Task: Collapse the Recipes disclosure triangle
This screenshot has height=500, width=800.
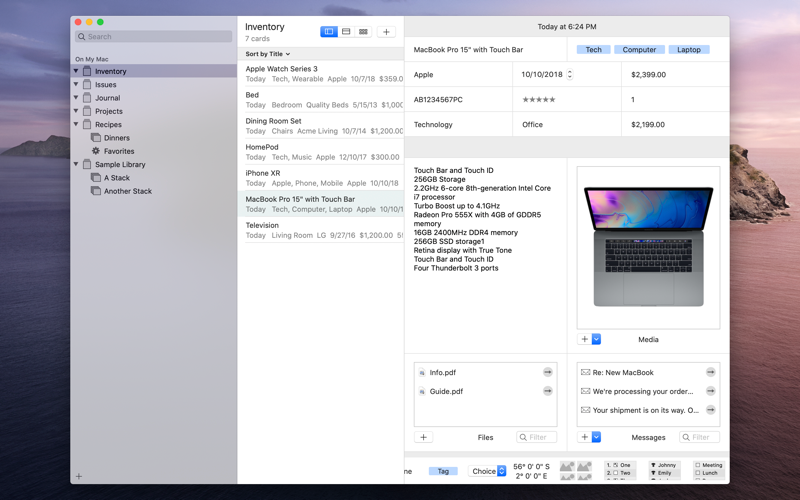Action: tap(76, 124)
